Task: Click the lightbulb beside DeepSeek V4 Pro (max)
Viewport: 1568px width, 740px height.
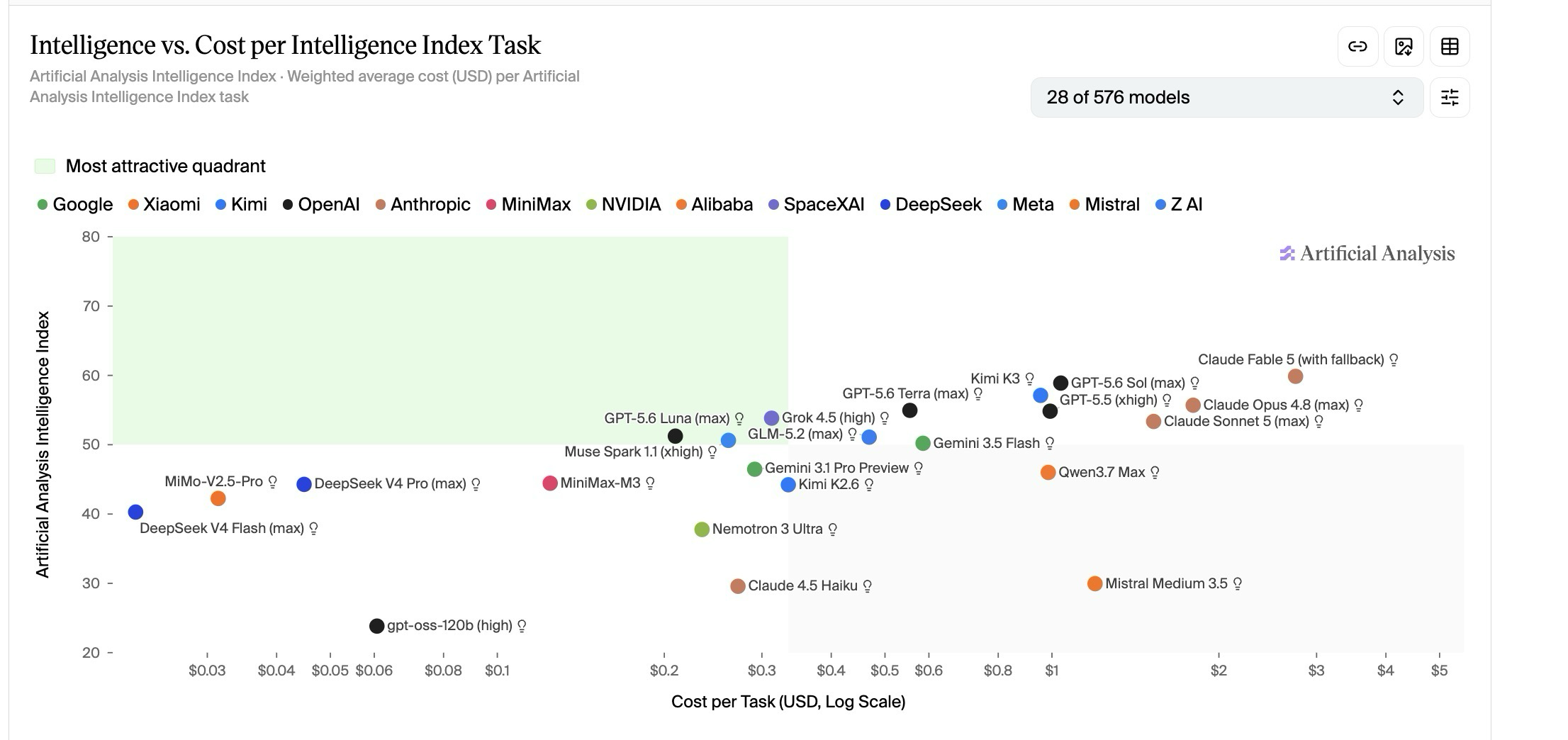Action: 476,484
